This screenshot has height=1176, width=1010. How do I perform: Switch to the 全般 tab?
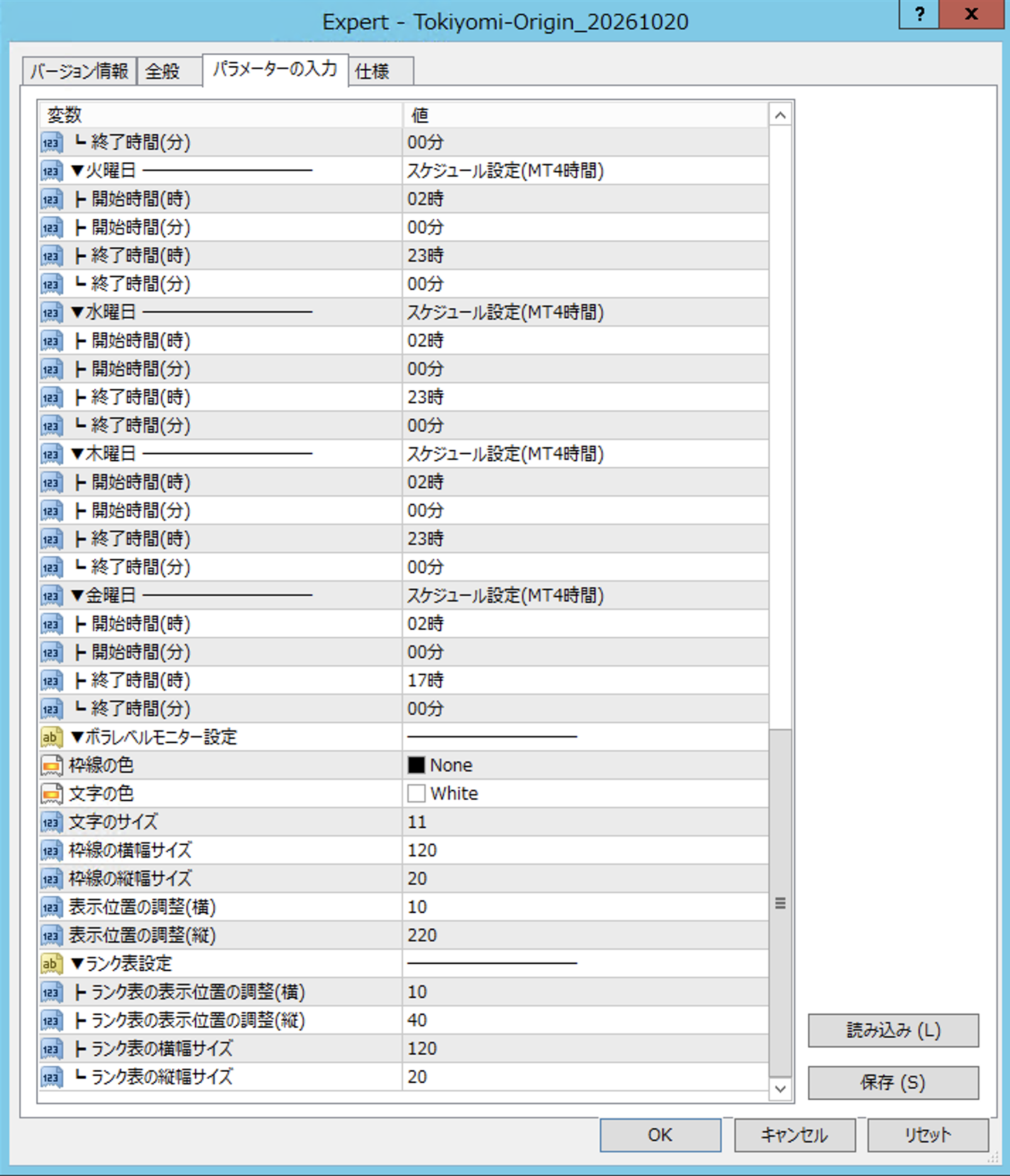point(169,72)
